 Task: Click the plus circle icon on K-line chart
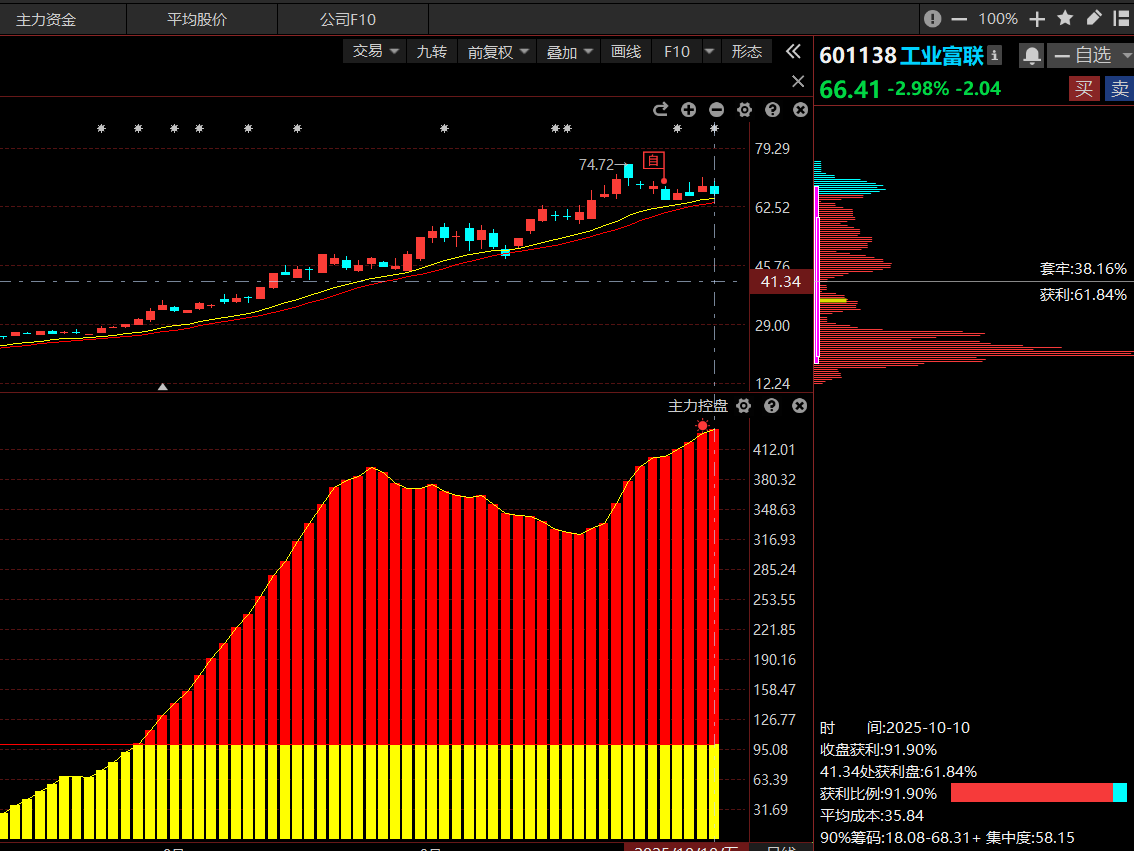tap(688, 110)
